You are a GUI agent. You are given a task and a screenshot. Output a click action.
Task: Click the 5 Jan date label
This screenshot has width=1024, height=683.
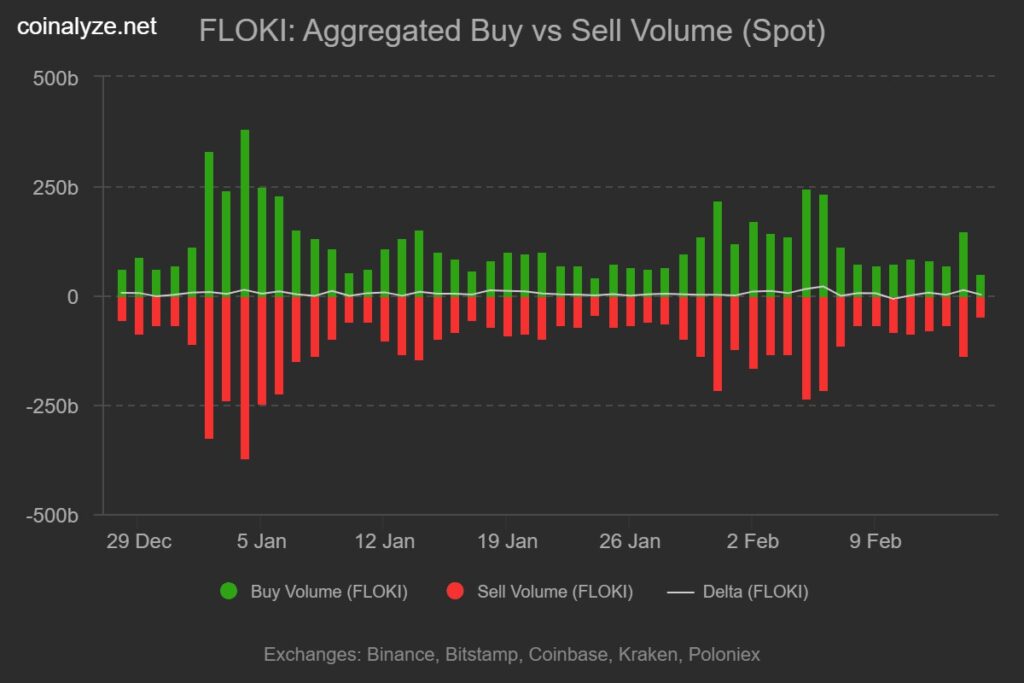tap(261, 542)
